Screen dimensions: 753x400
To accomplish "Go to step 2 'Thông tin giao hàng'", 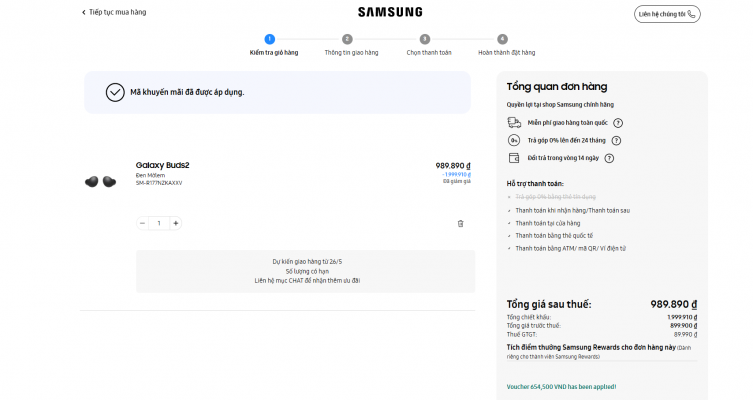I will point(347,39).
